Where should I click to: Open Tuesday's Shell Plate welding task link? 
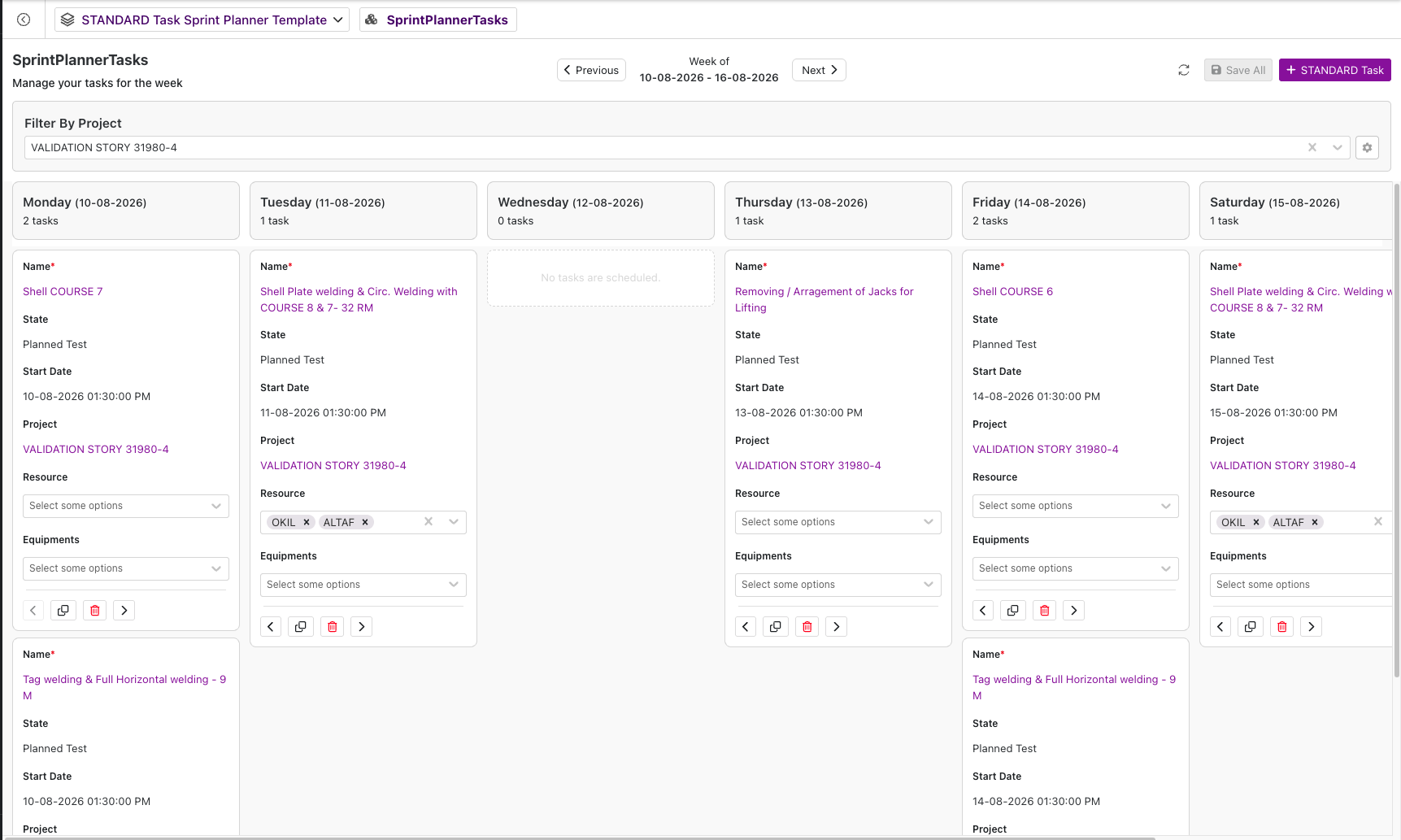359,299
